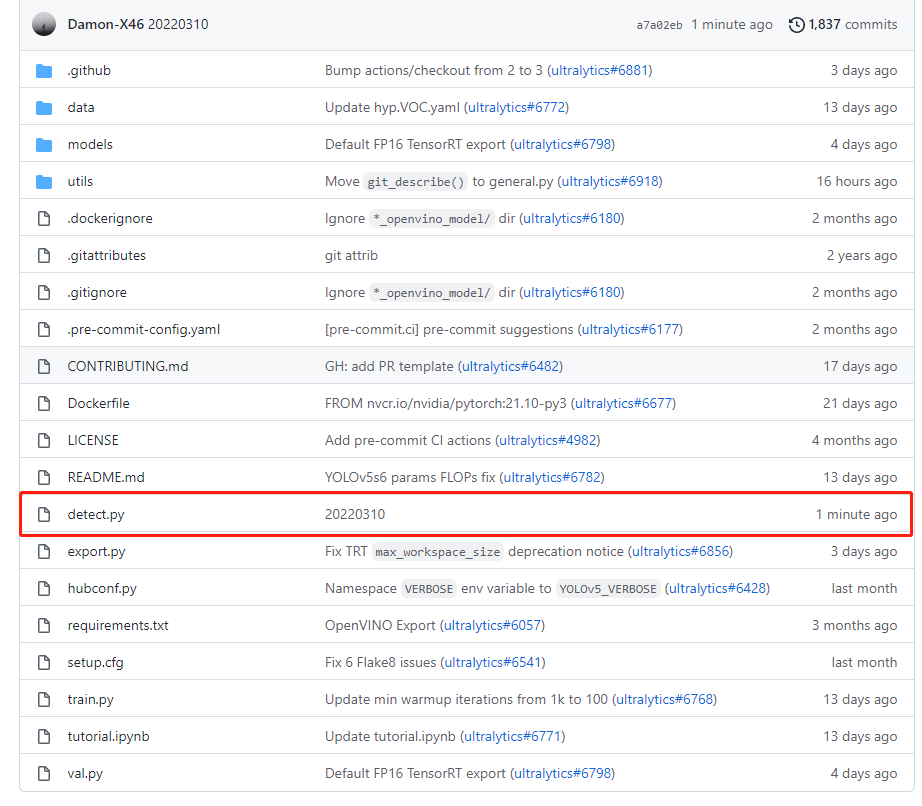
Task: Open the models folder
Action: [90, 145]
